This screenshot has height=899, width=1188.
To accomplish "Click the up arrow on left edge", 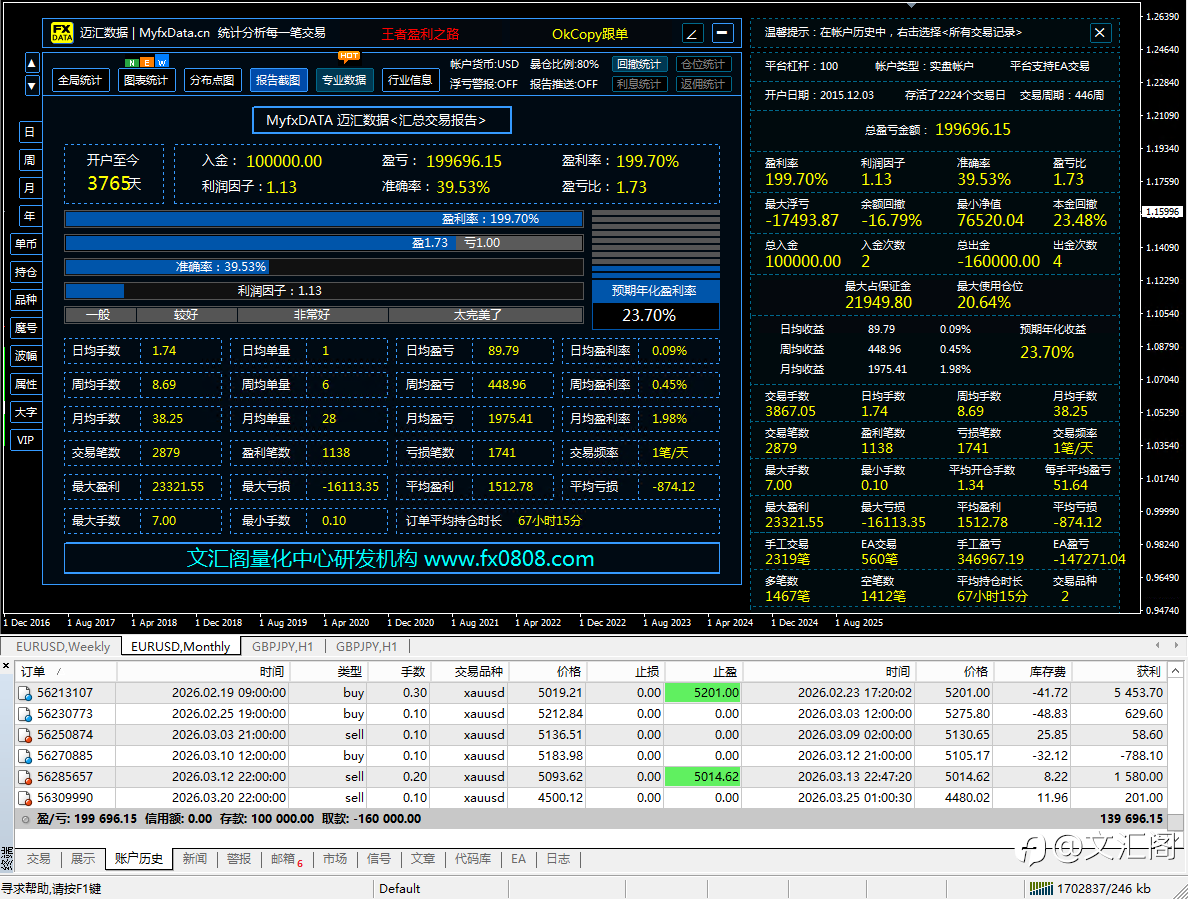I will [x=32, y=63].
